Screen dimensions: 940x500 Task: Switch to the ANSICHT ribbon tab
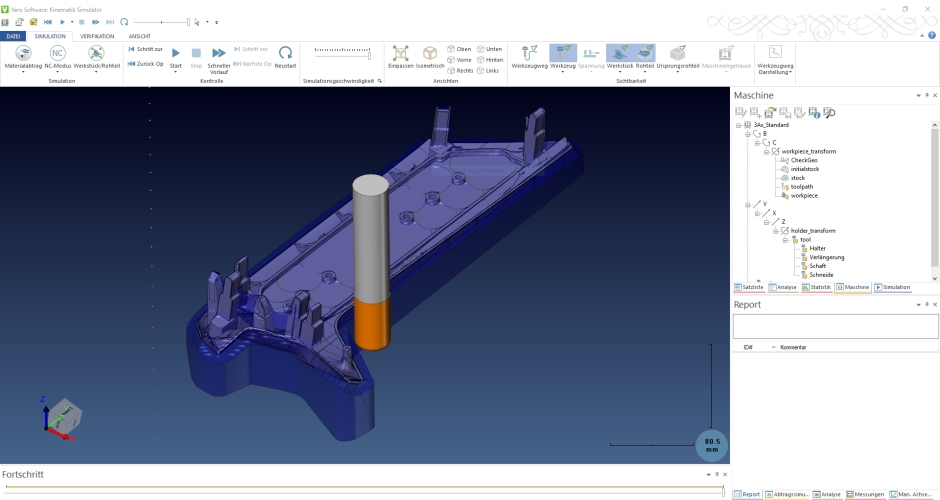tap(139, 37)
